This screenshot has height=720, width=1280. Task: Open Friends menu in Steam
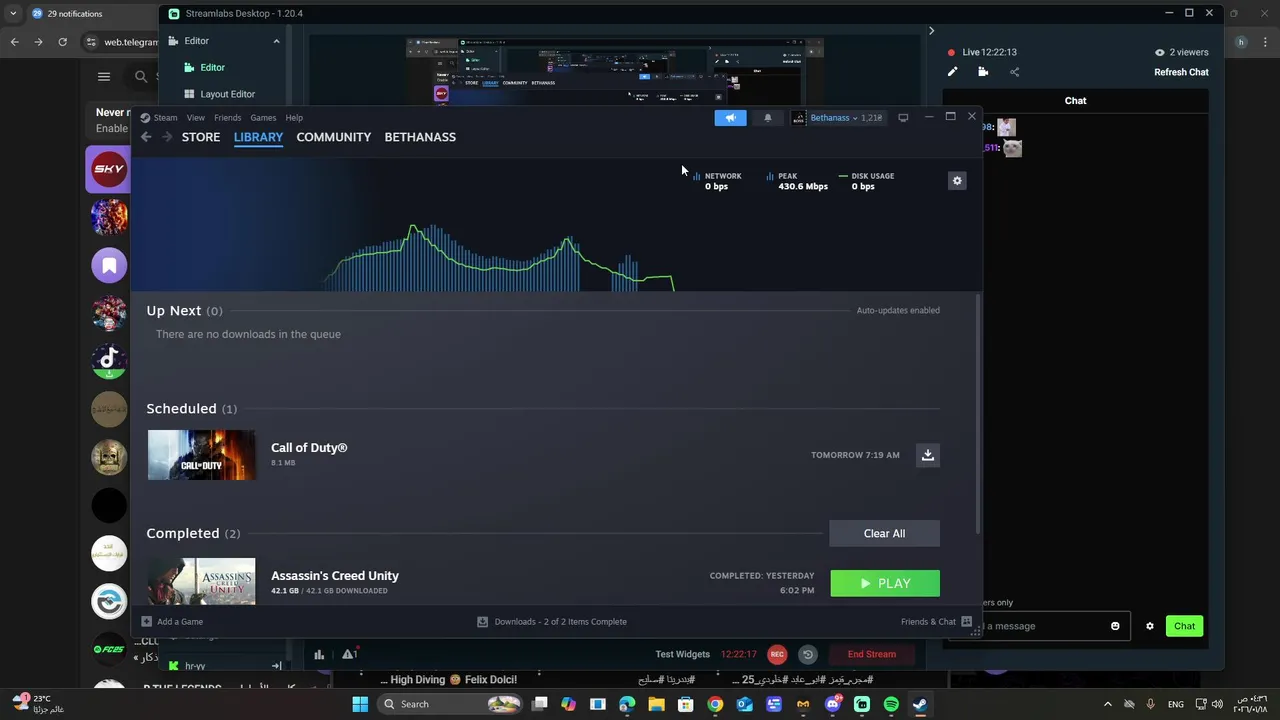point(227,118)
